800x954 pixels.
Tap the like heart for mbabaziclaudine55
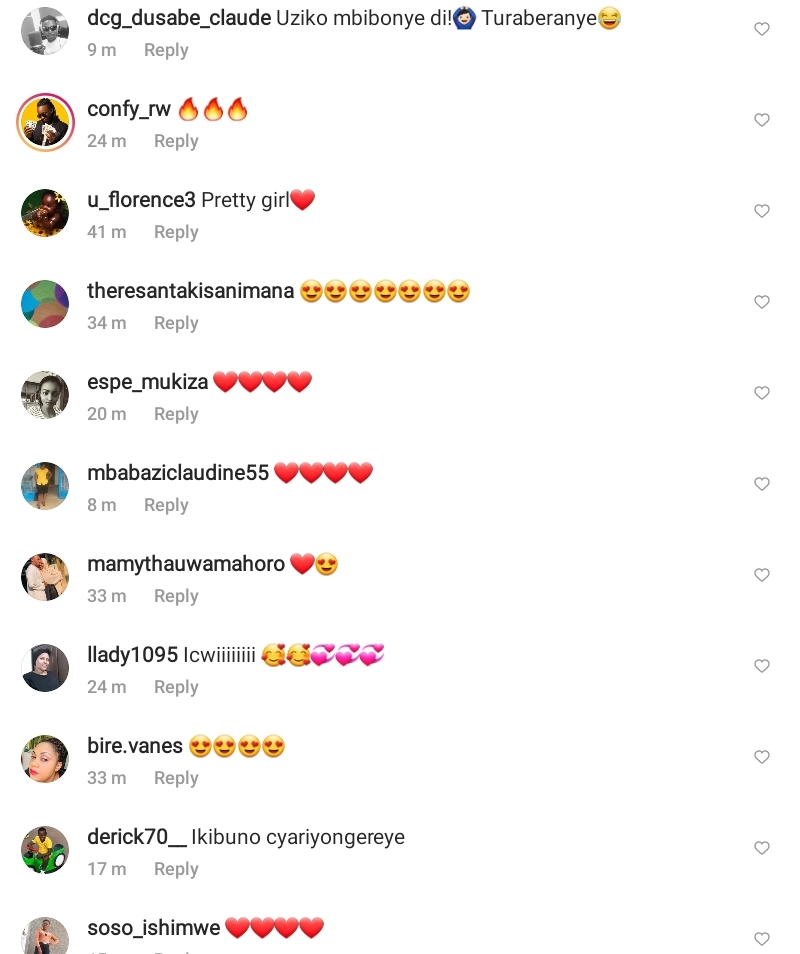pyautogui.click(x=762, y=484)
